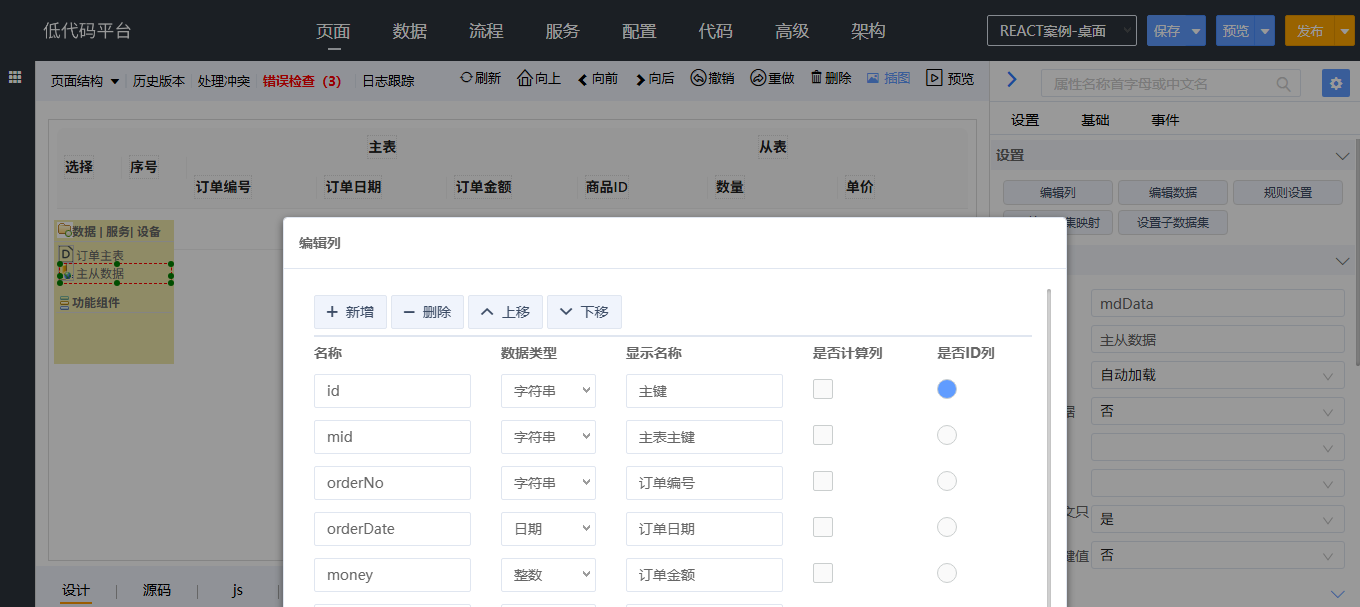Switch to 源码 bottom tab
Image resolution: width=1360 pixels, height=607 pixels.
click(157, 590)
